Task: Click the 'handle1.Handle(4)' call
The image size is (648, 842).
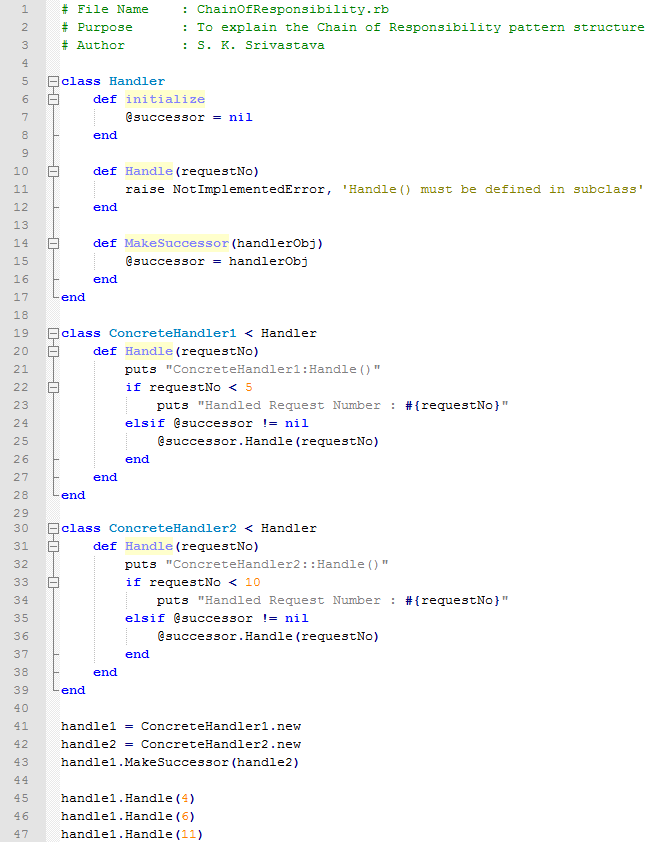Action: click(x=128, y=798)
